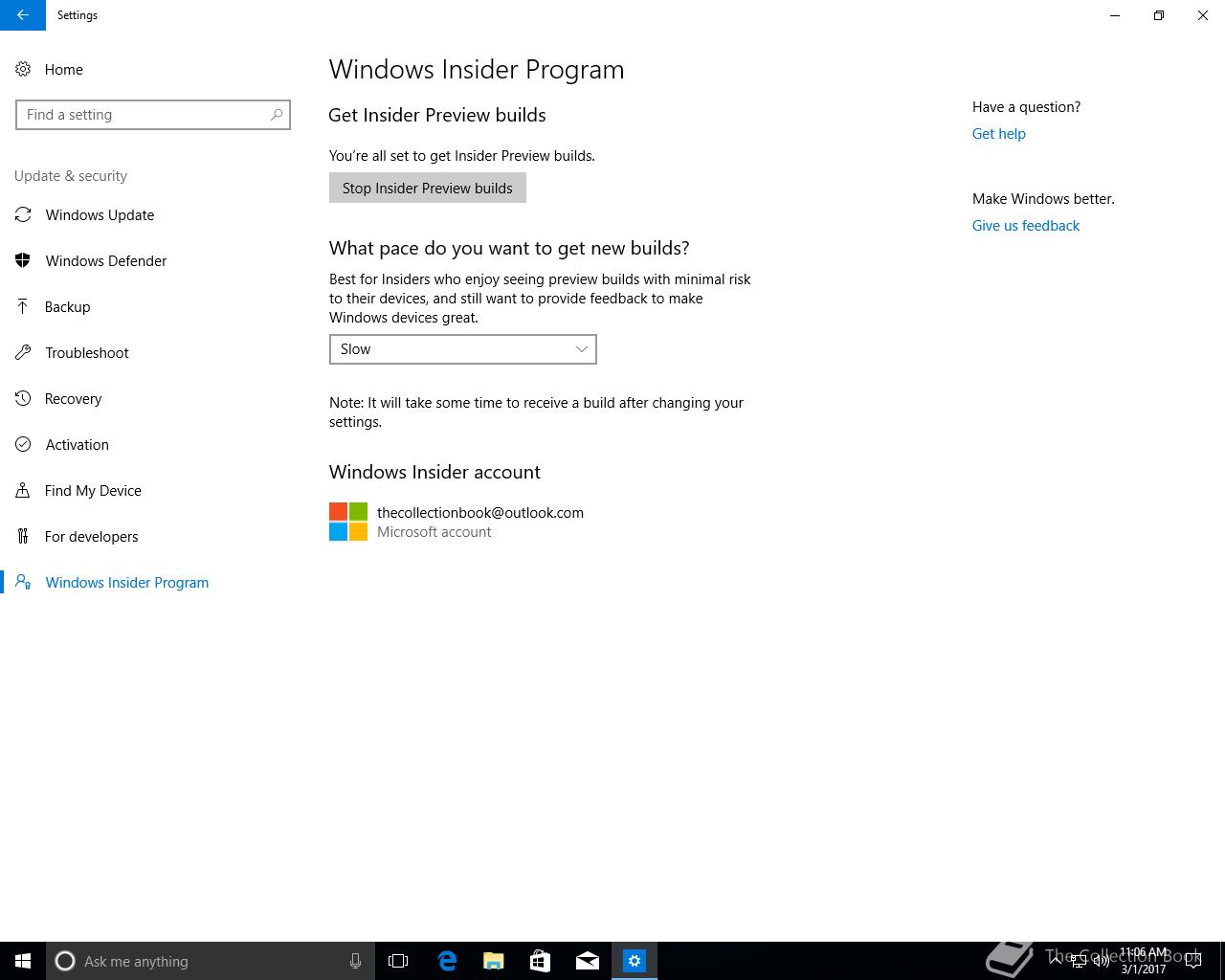Screen dimensions: 1225x980
Task: Click the Windows Update refresh icon
Action: click(x=23, y=215)
